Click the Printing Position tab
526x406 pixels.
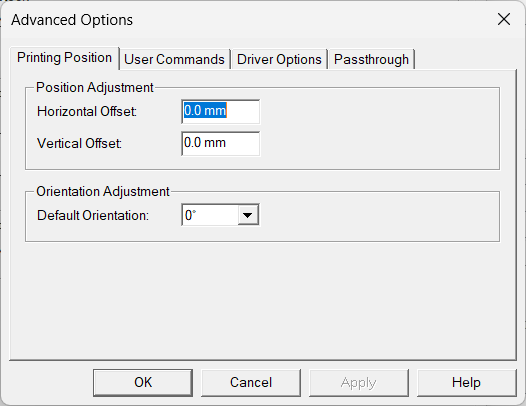click(64, 58)
